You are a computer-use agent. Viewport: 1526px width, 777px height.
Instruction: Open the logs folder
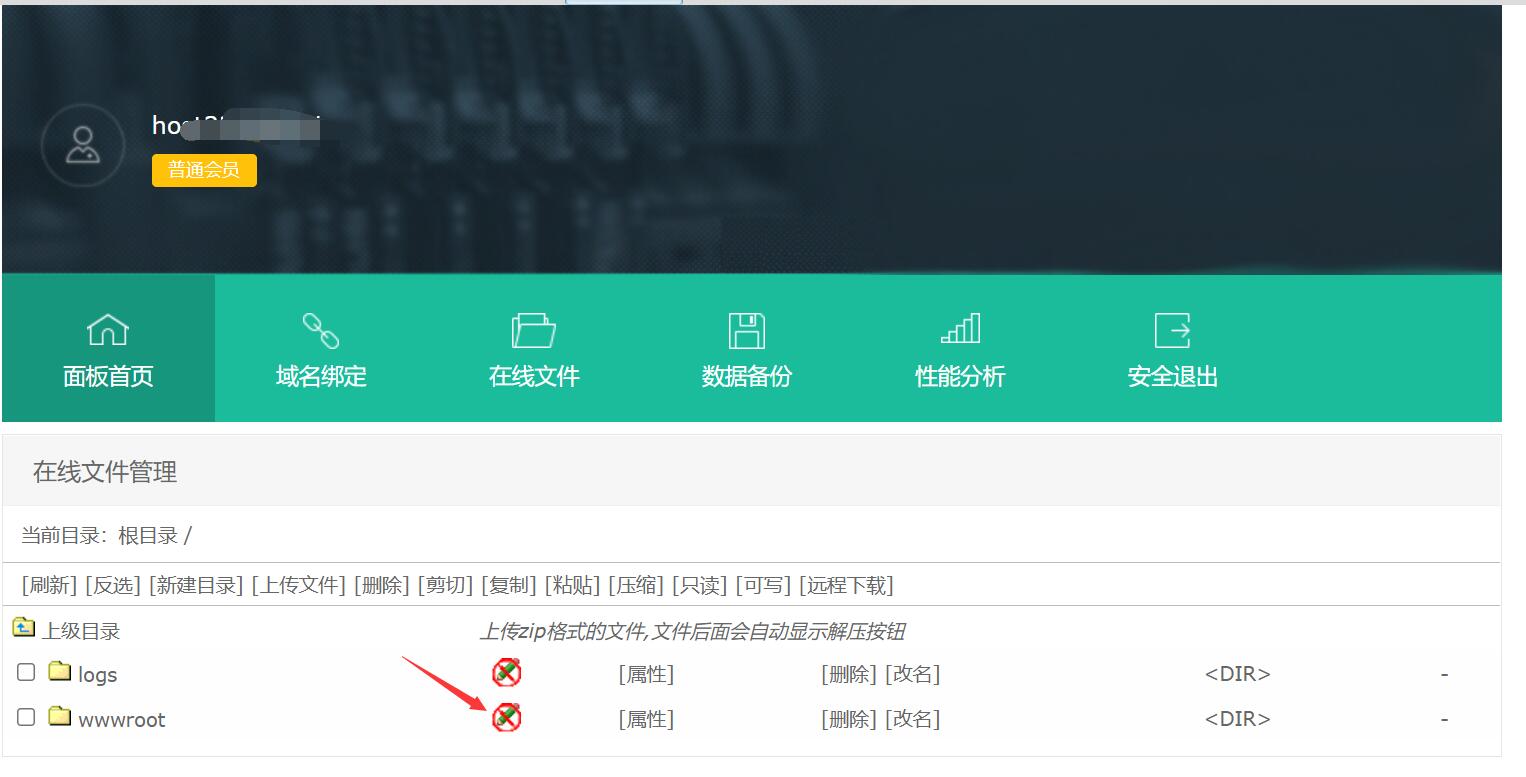97,674
